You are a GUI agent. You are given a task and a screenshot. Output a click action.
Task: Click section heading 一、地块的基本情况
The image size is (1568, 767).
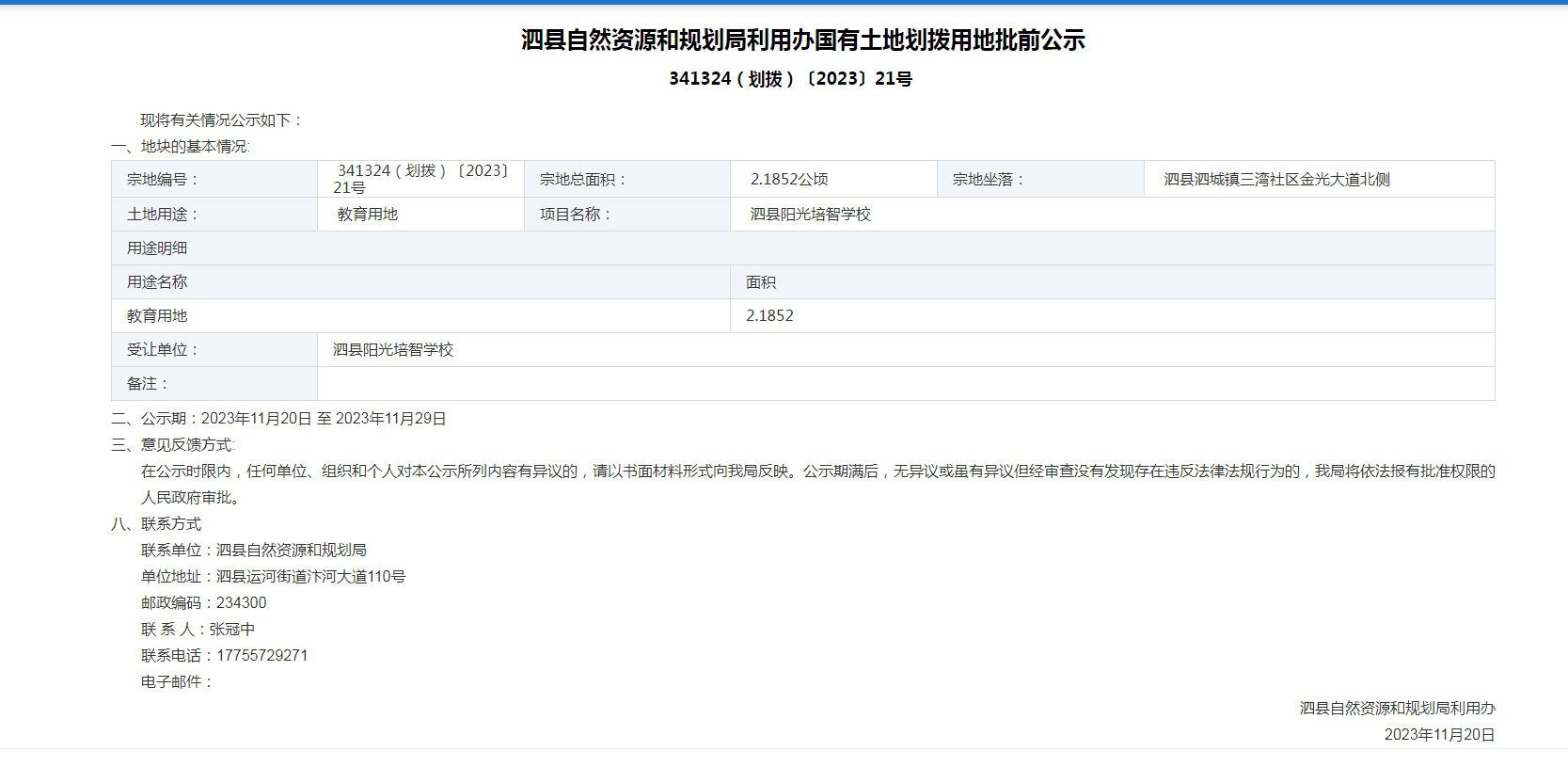[181, 147]
